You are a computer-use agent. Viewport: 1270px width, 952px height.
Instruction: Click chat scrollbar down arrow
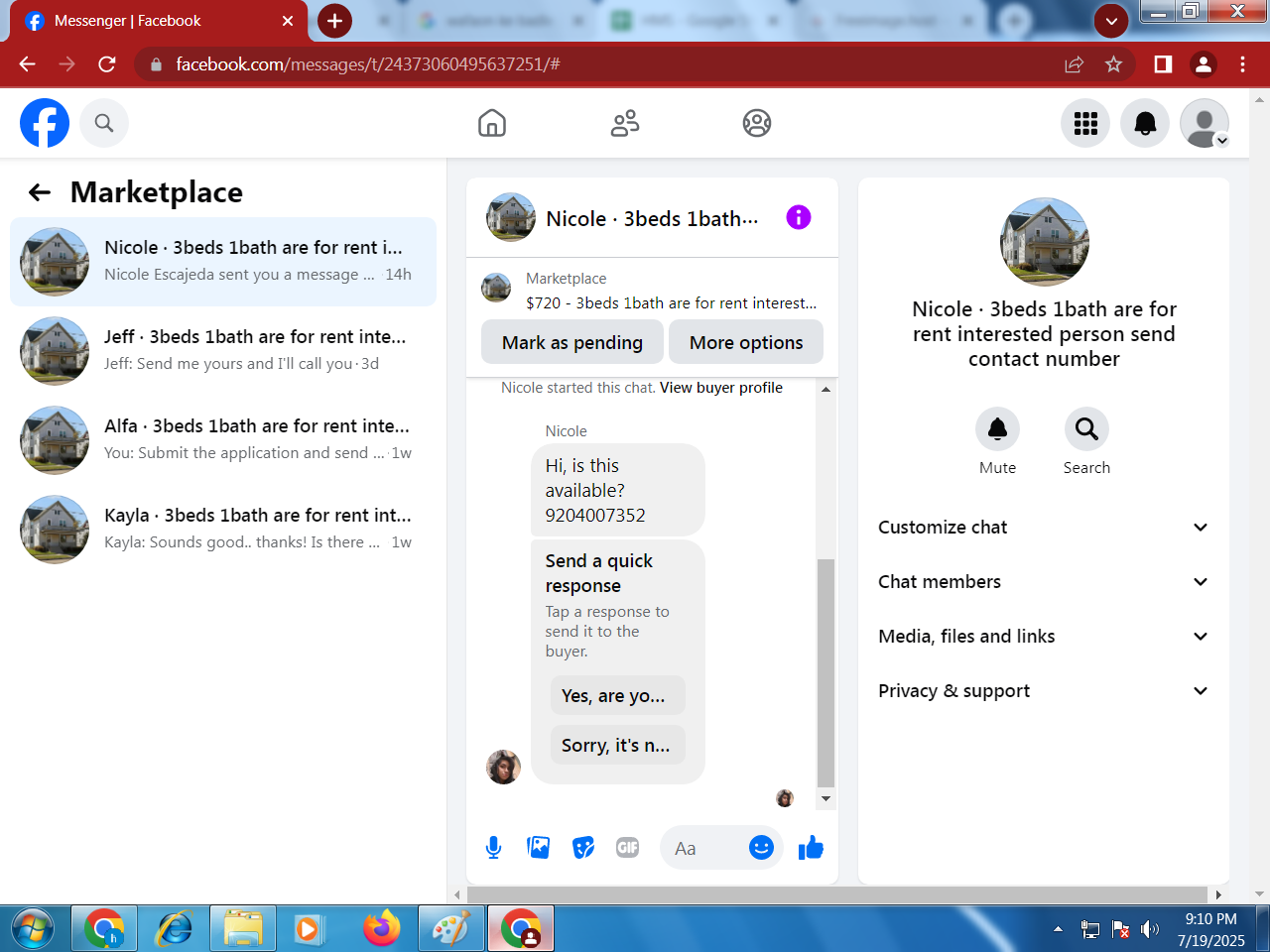[825, 798]
